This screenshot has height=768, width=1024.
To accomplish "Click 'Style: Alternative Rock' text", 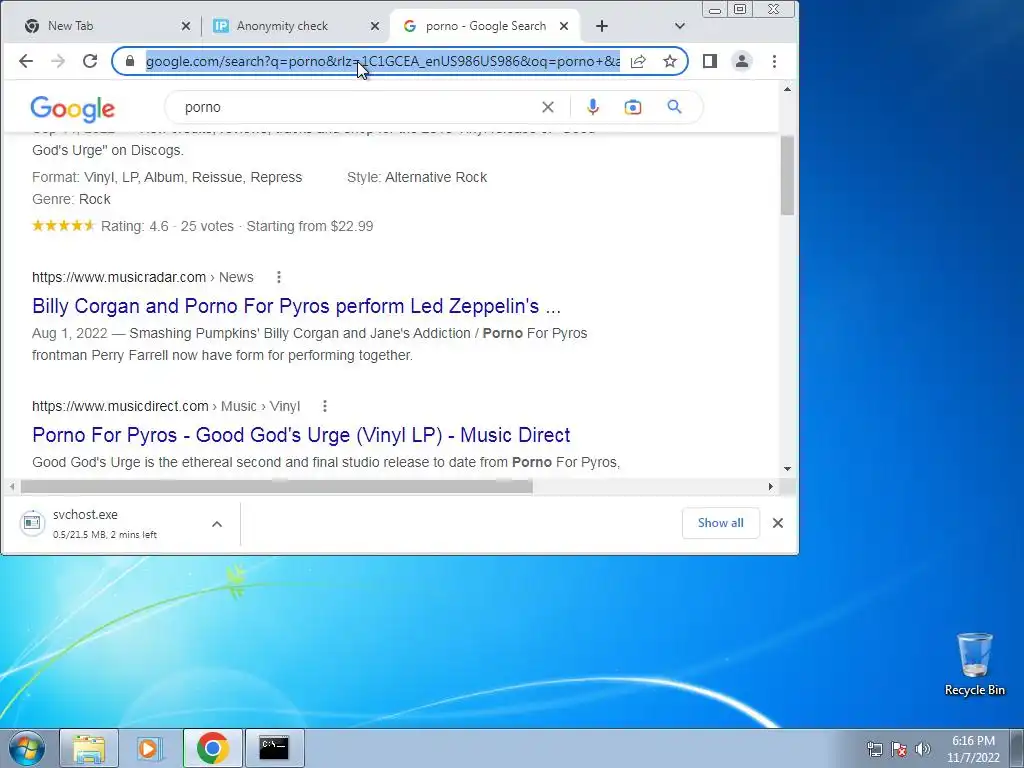I will 417,177.
